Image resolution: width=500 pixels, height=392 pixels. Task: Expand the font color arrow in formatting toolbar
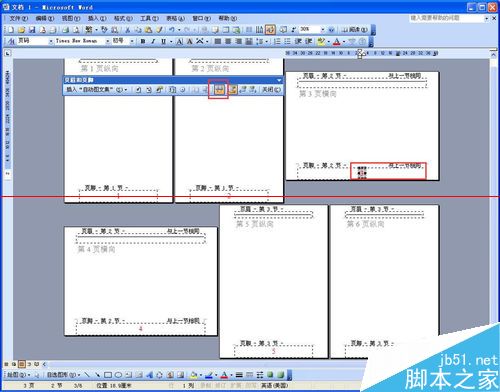344,42
